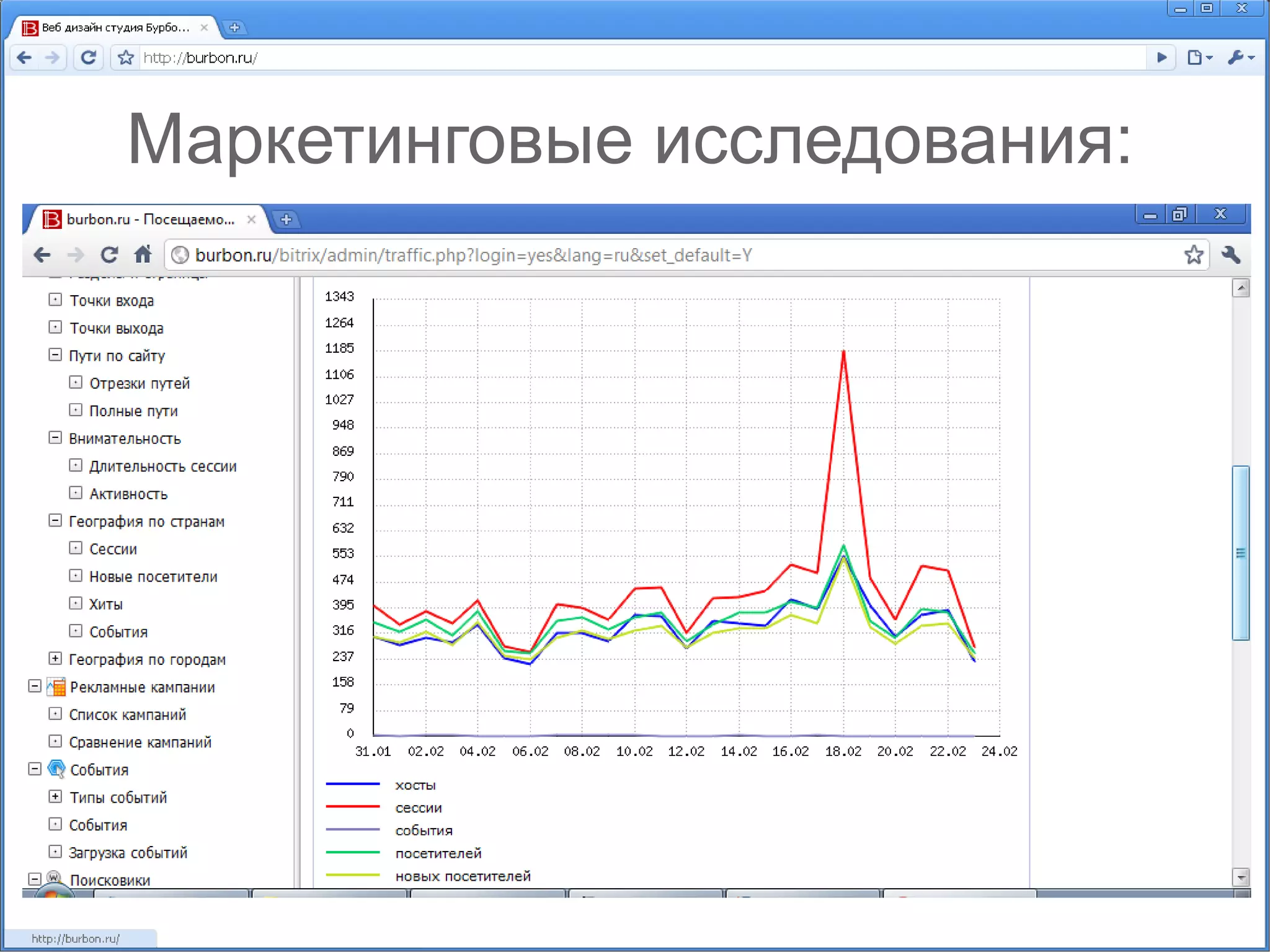The image size is (1270, 952).
Task: Click blue хосты legend line
Action: (353, 784)
